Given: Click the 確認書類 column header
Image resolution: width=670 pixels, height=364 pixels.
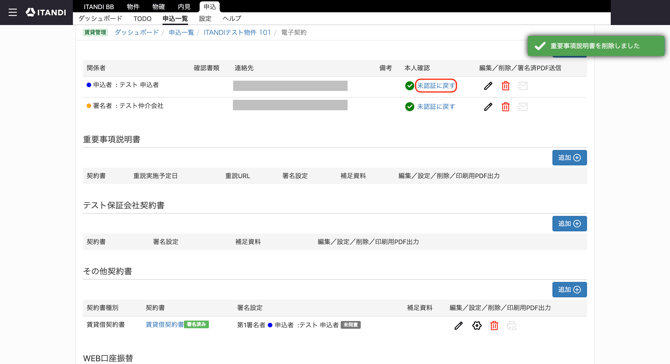Looking at the screenshot, I should click(x=206, y=68).
